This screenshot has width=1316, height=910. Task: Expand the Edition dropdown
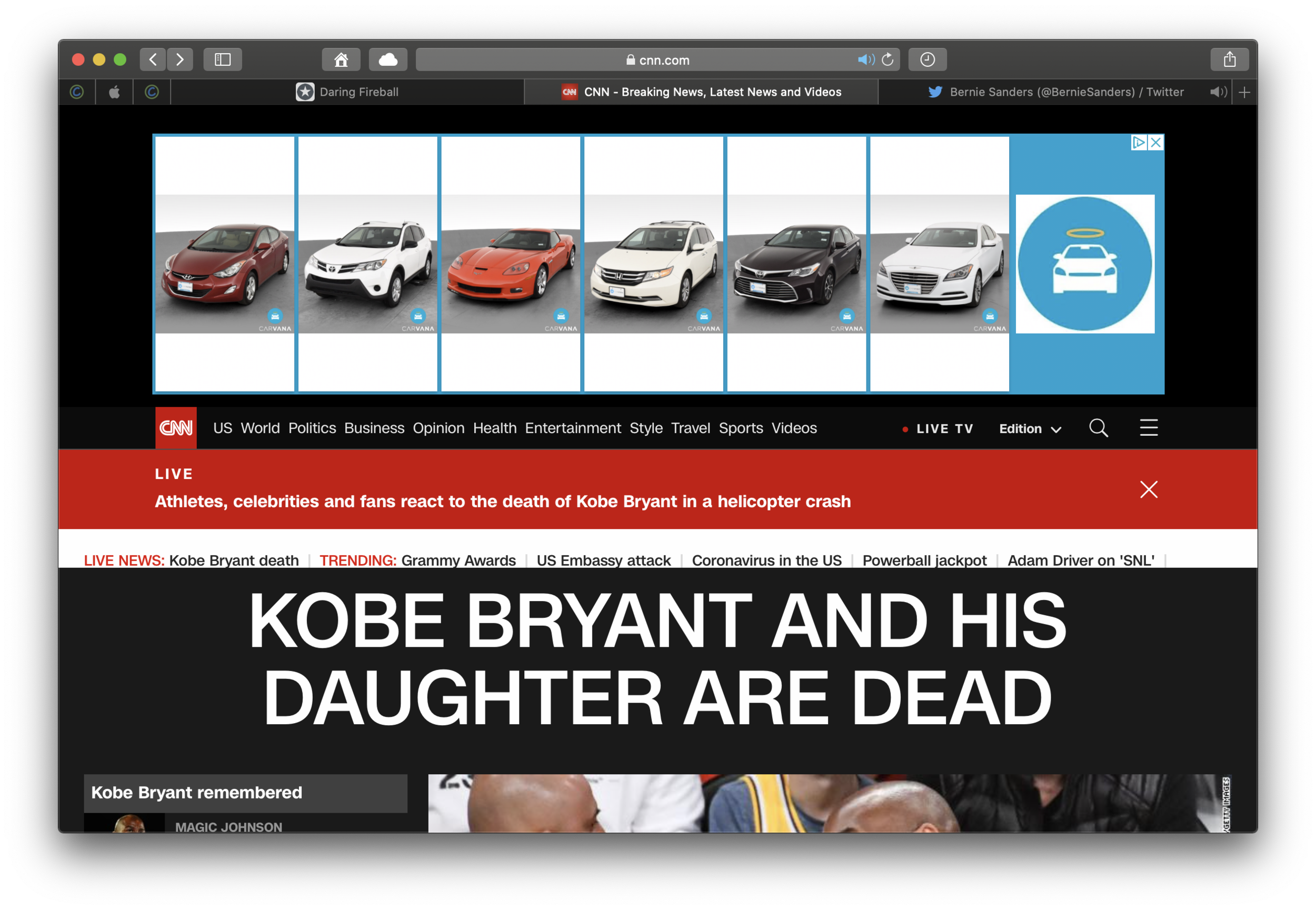1030,429
